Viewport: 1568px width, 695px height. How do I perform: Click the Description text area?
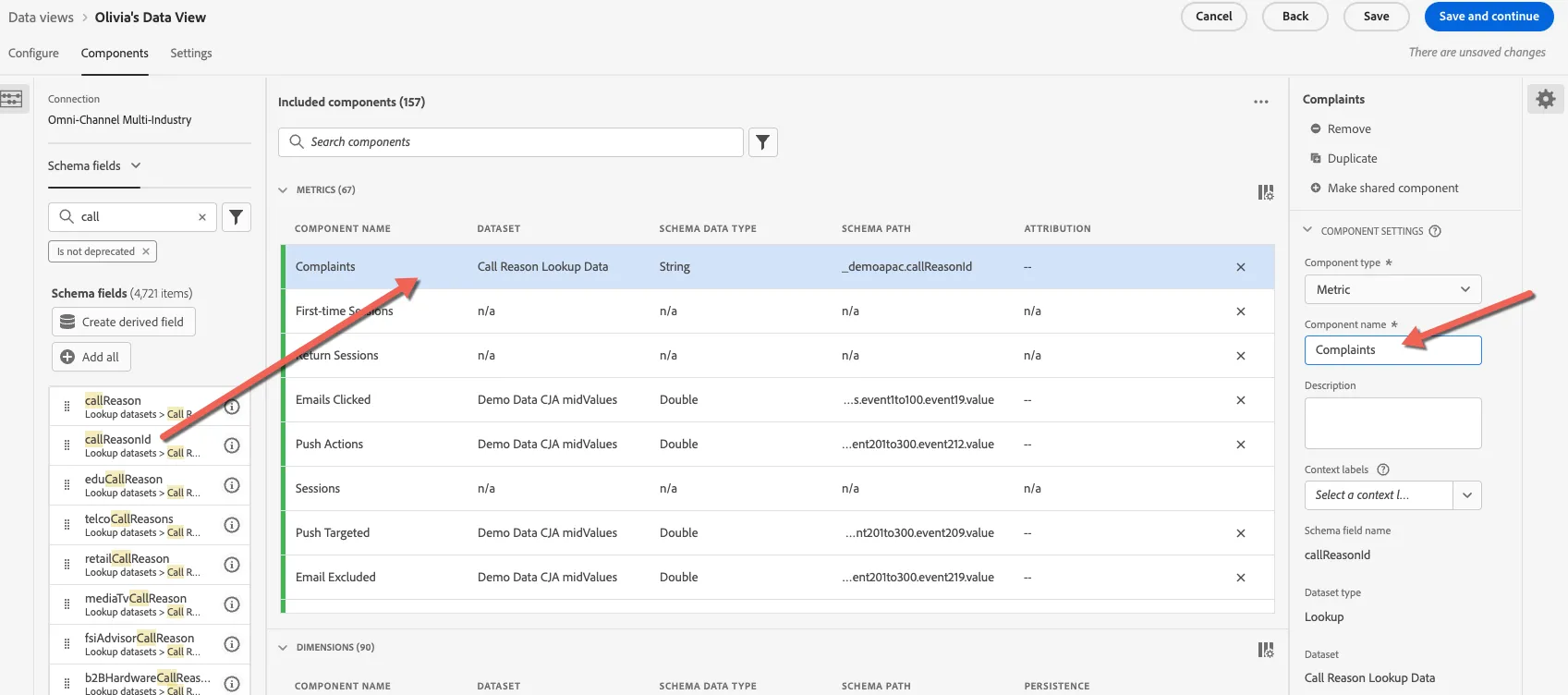point(1392,423)
